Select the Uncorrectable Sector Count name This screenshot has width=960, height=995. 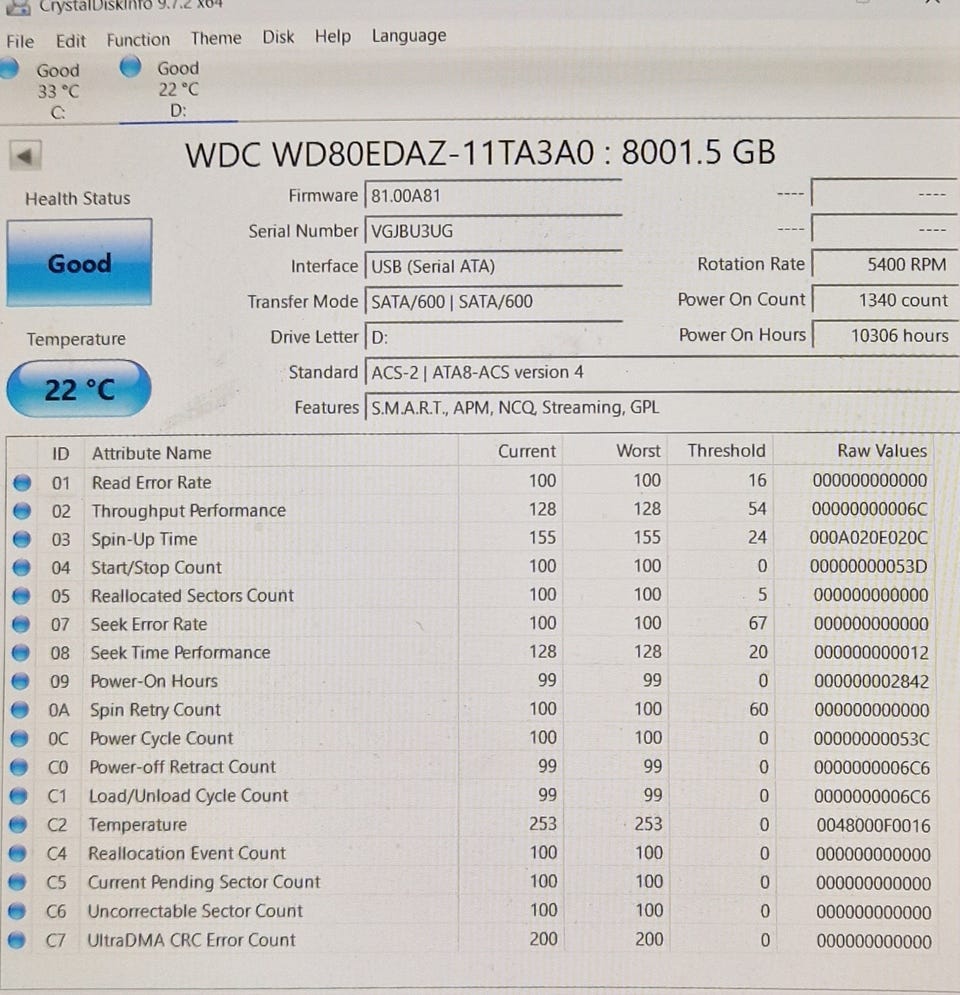click(195, 911)
